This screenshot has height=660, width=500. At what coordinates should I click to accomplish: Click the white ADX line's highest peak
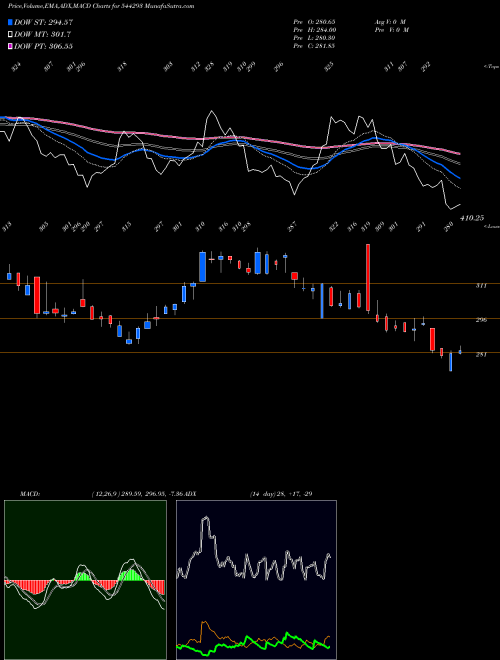pyautogui.click(x=205, y=519)
